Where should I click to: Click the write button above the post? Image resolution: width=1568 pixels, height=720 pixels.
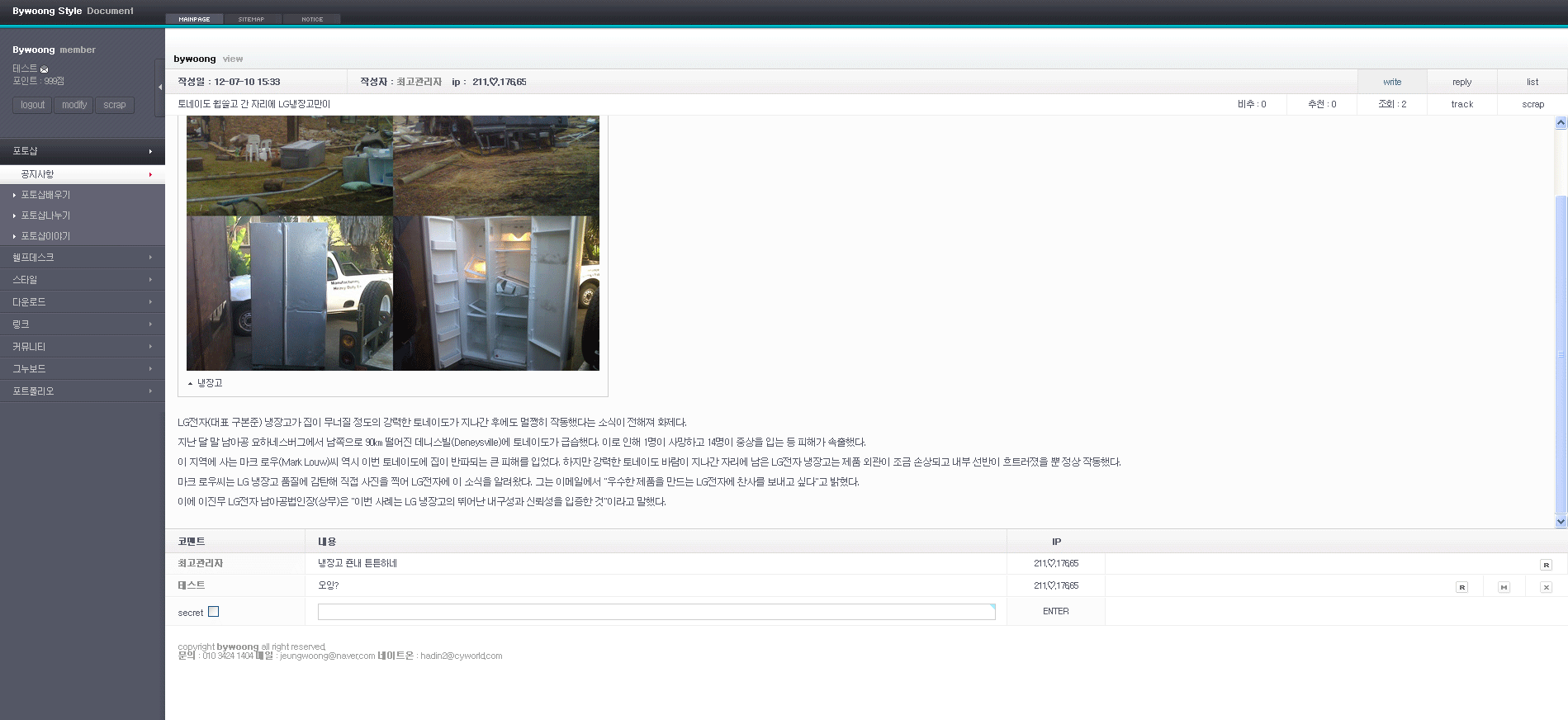coord(1392,82)
